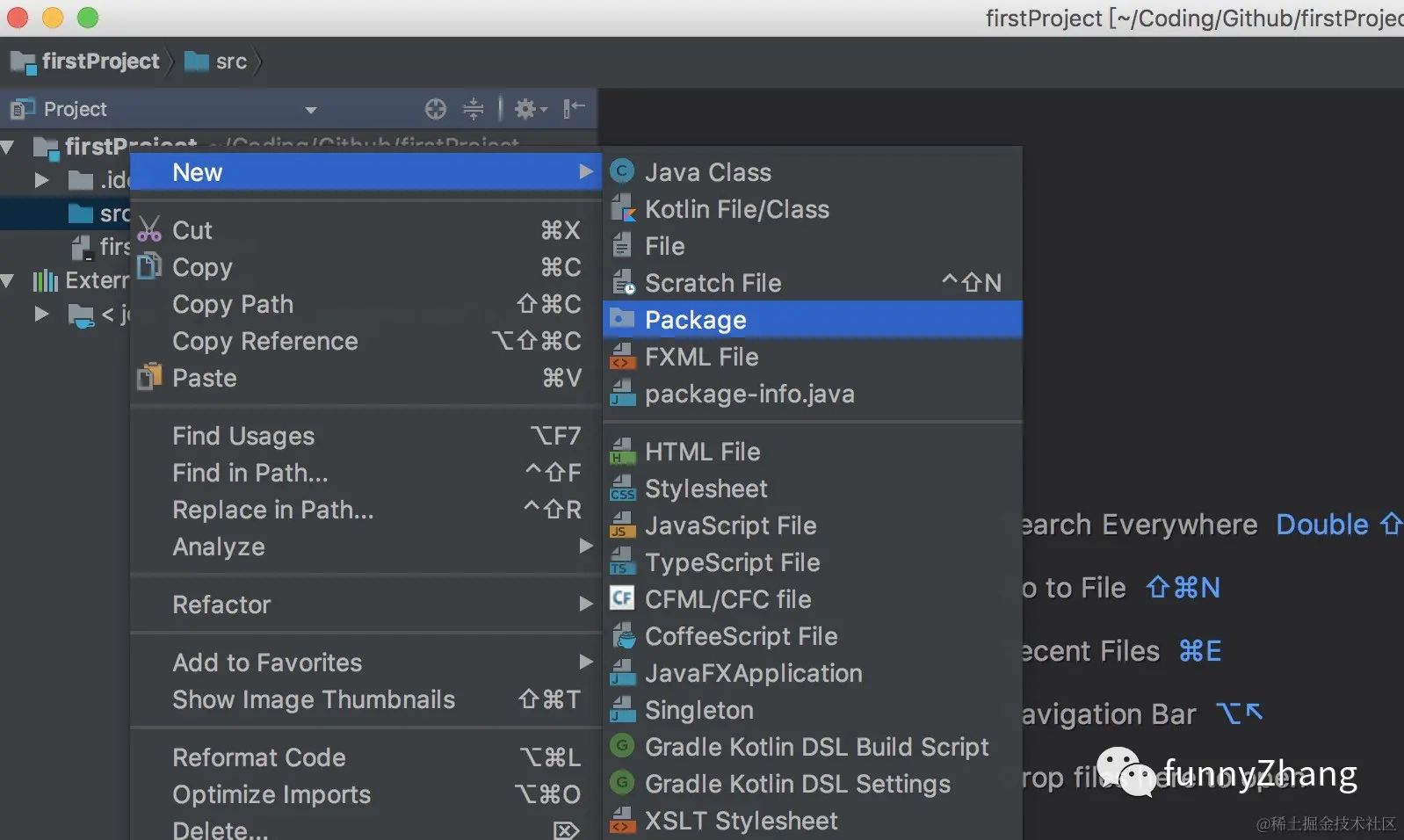Click the collapse all icon in Project panel
Viewport: 1404px width, 840px height.
pyautogui.click(x=474, y=109)
